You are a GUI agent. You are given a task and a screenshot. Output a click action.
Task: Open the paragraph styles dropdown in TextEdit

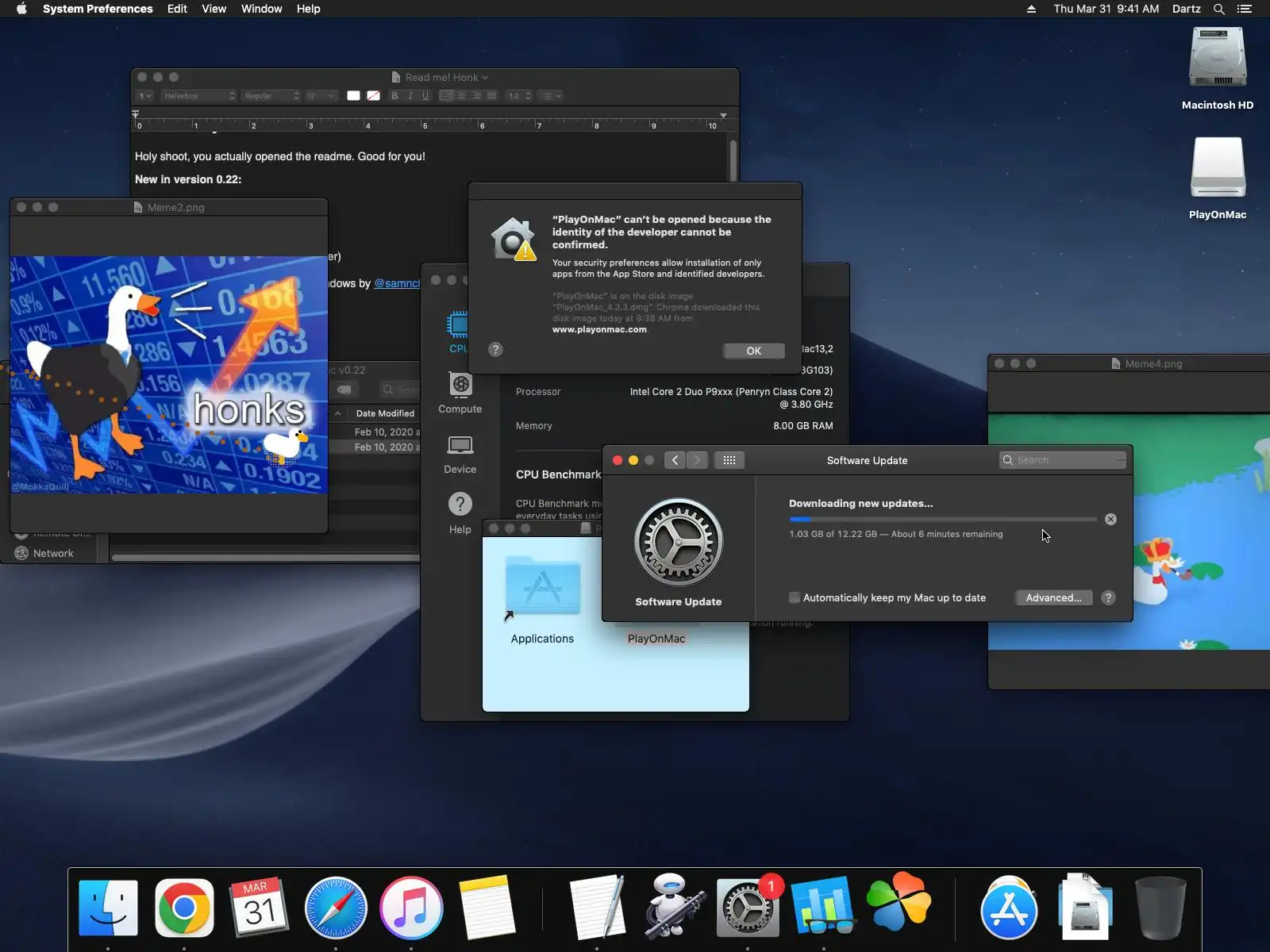144,96
